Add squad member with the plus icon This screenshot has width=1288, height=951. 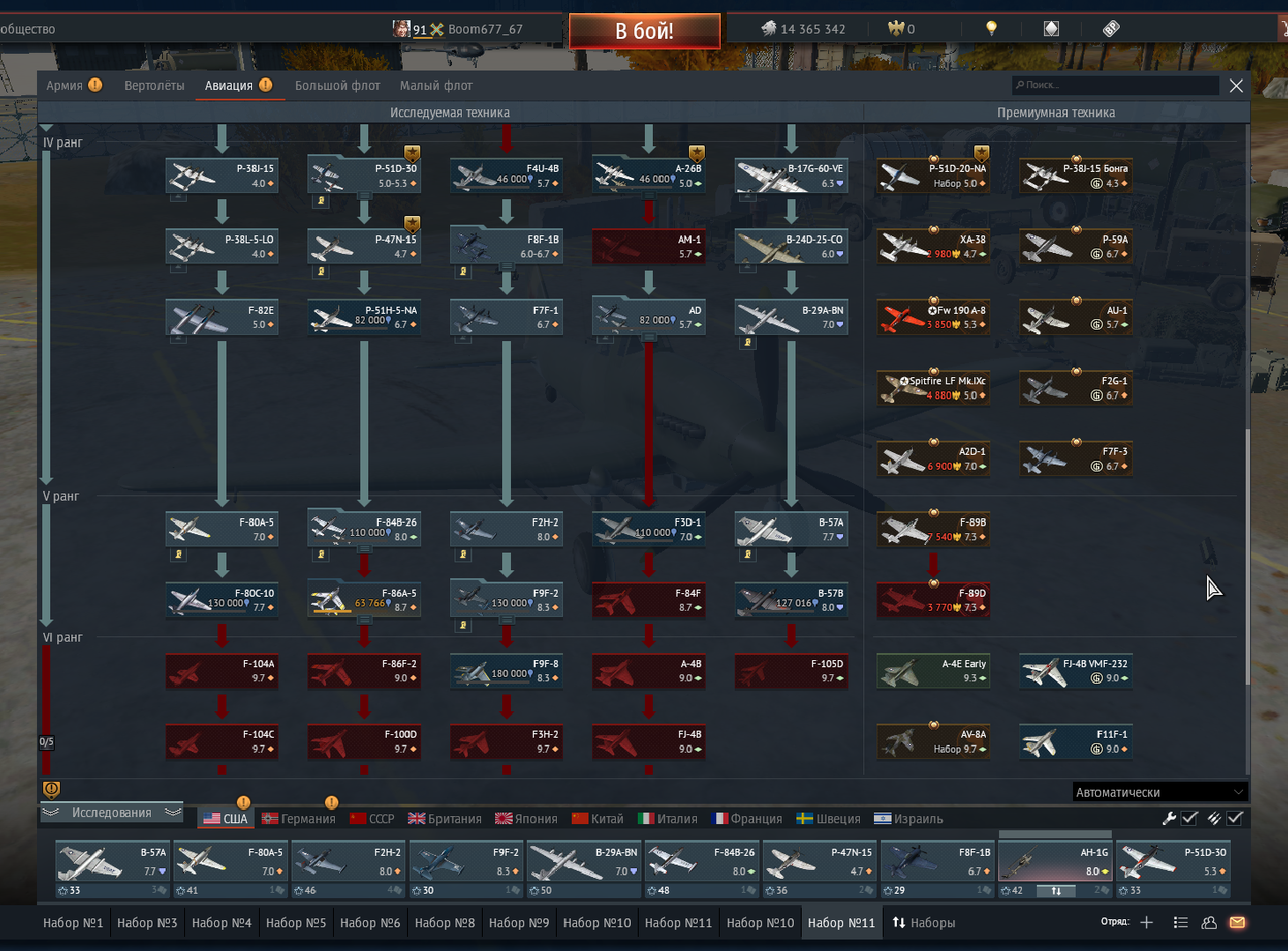coord(1146,922)
